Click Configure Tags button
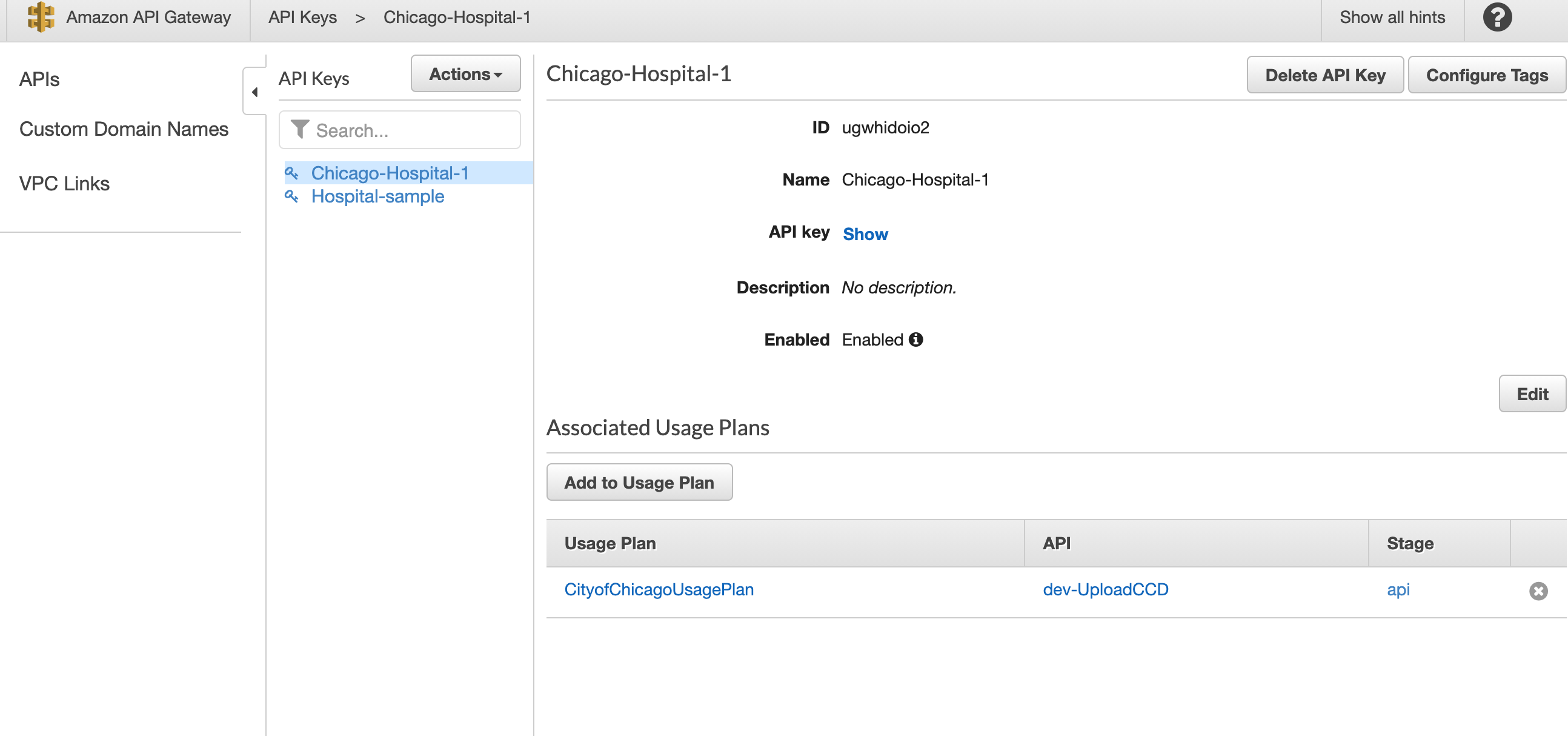1568x736 pixels. coord(1486,75)
